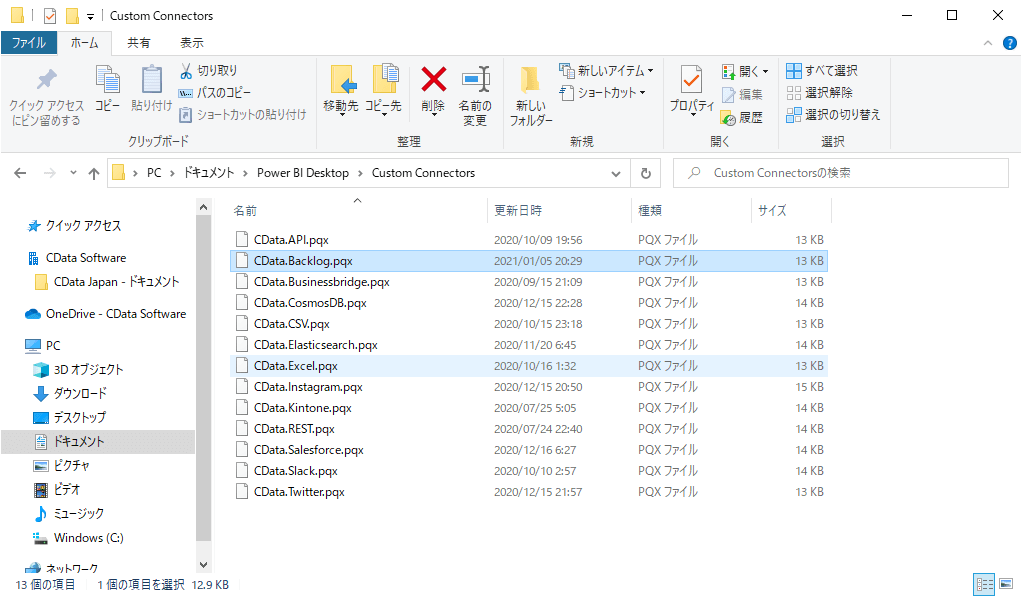The image size is (1022, 597).
Task: Create a new folder (新しいフォルダー)
Action: pyautogui.click(x=531, y=96)
